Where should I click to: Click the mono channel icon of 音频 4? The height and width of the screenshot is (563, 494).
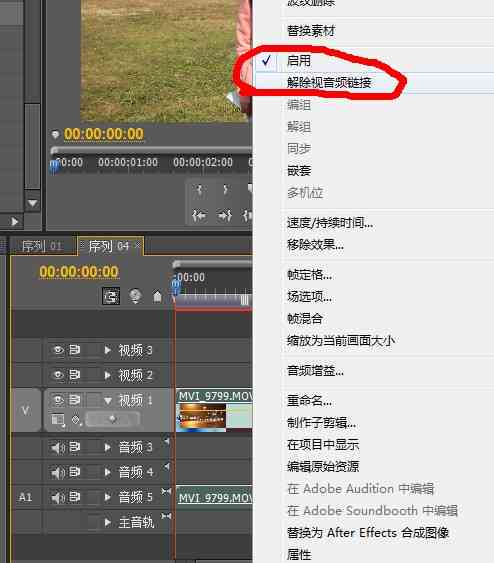coord(167,466)
